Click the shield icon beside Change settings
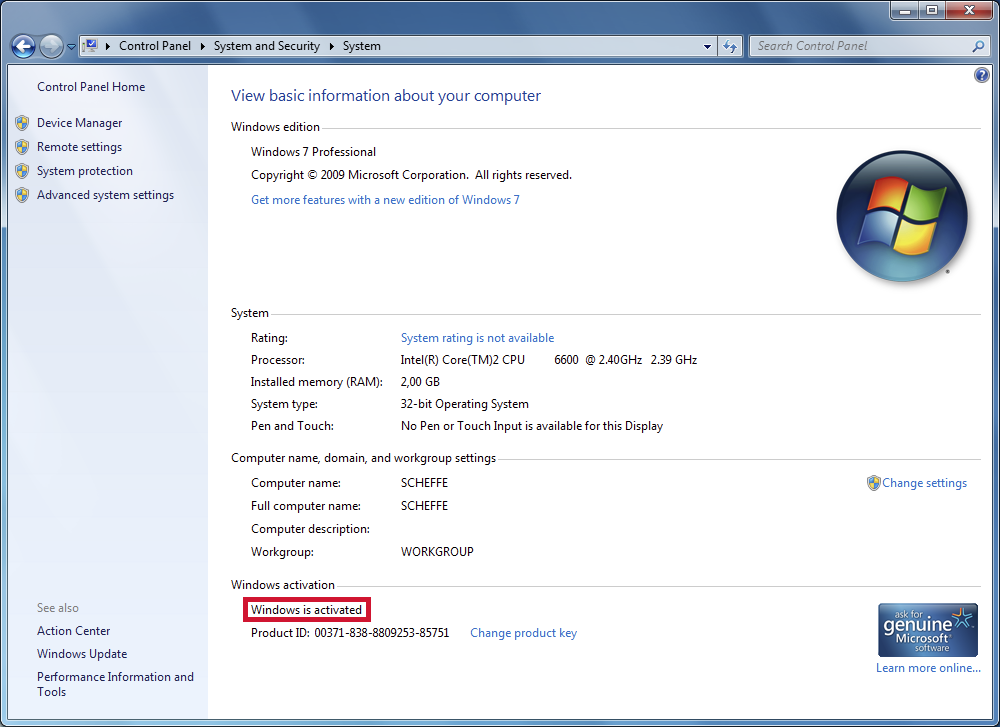 873,483
